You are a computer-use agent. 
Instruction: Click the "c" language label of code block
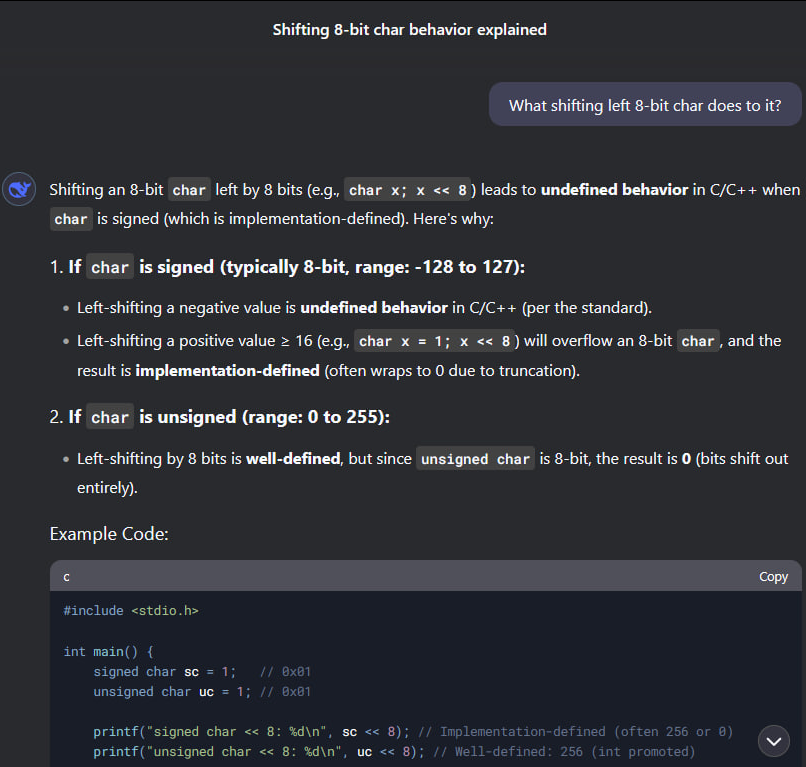[x=67, y=577]
